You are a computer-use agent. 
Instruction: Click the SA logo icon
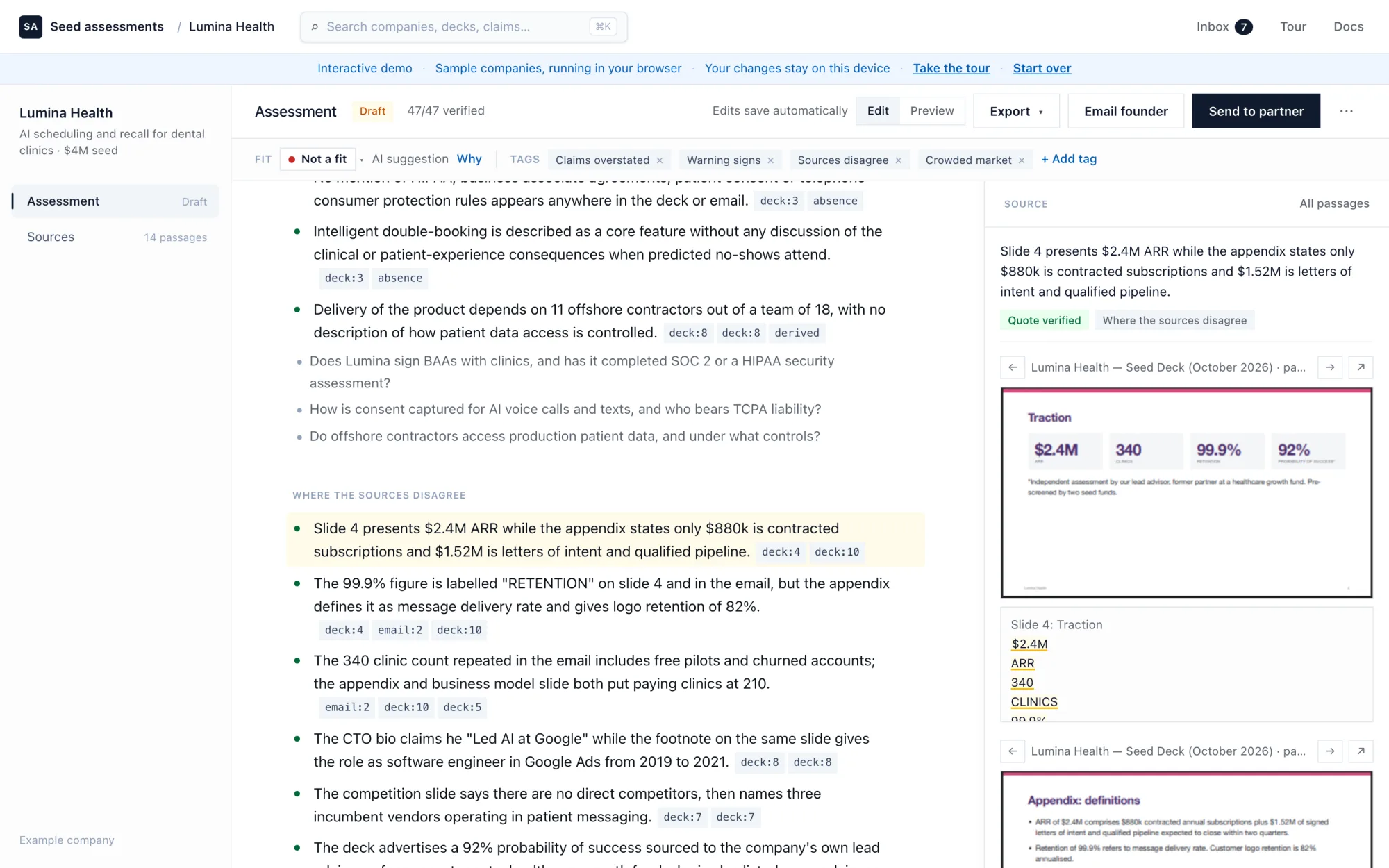click(x=31, y=26)
